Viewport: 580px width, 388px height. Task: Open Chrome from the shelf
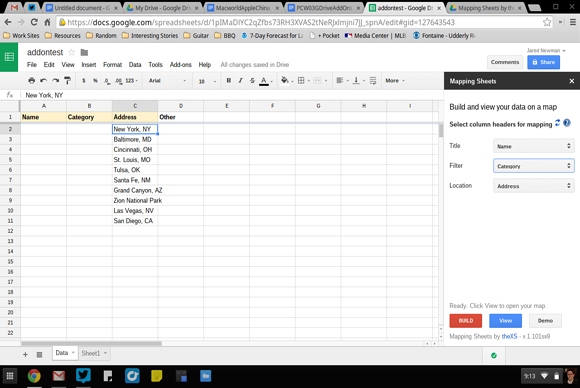(x=34, y=376)
